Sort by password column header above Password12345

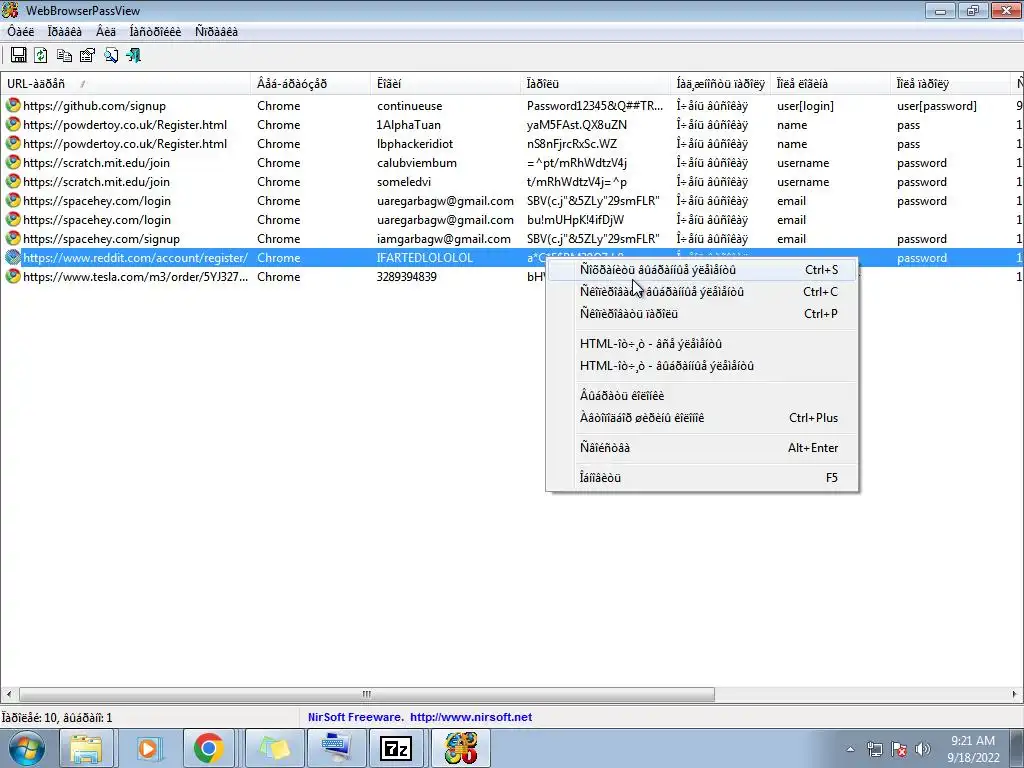point(596,84)
